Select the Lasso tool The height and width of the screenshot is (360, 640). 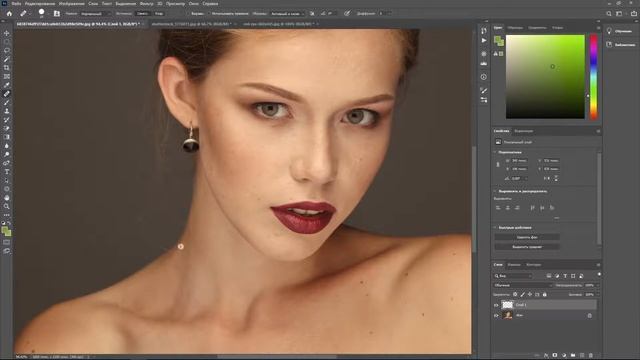tap(7, 50)
